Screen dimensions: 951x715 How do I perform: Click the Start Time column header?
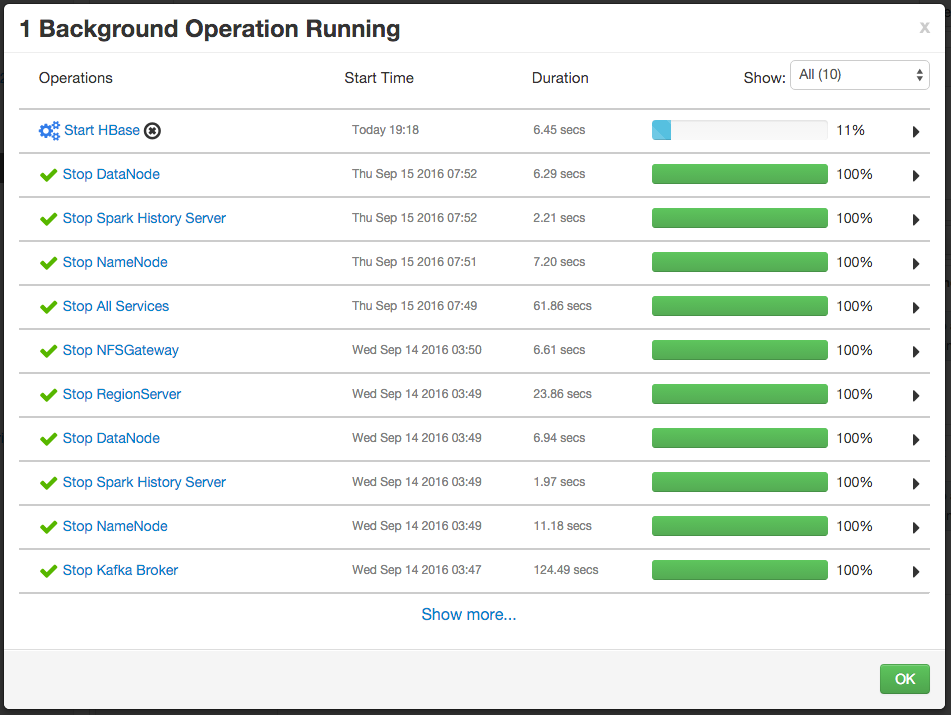379,78
